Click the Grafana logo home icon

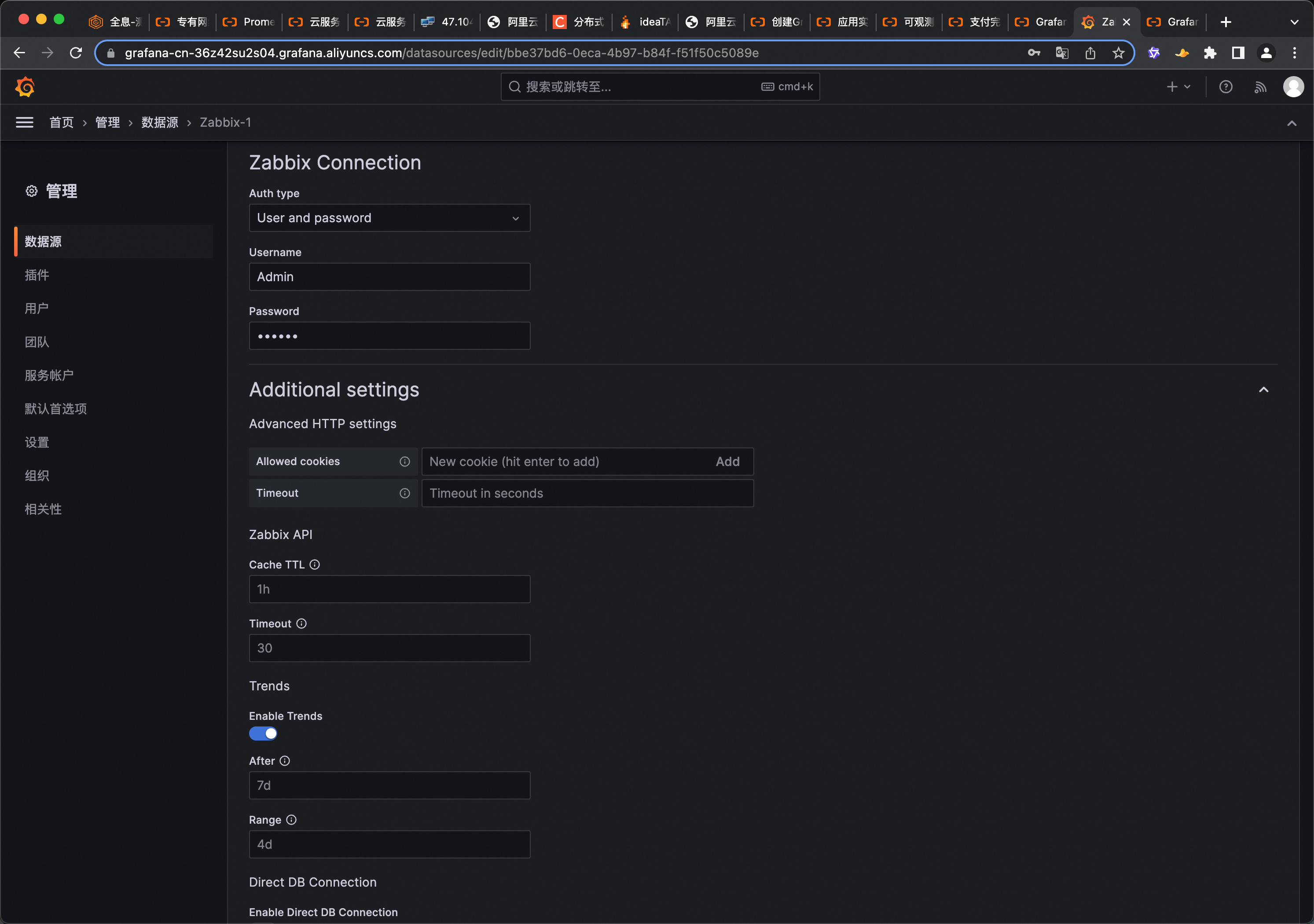point(25,87)
